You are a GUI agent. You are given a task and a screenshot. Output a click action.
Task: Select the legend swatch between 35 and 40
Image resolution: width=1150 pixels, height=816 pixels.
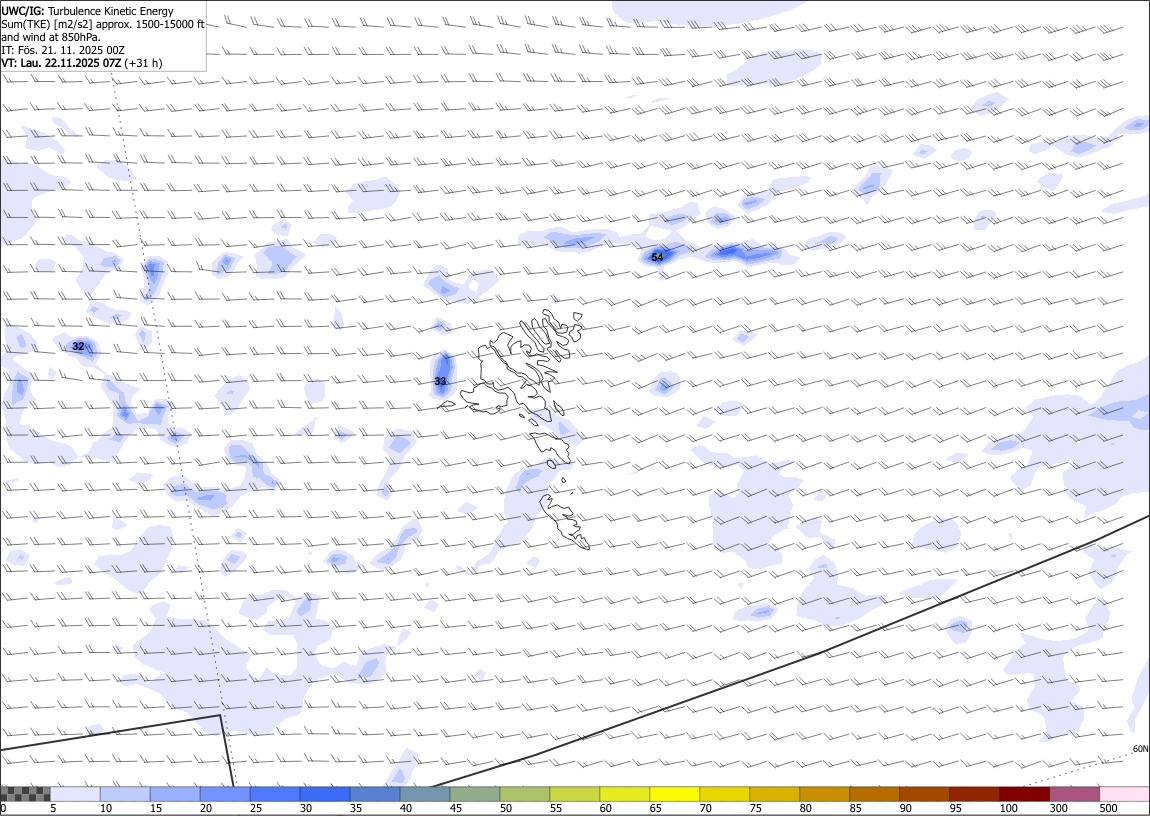coord(375,794)
